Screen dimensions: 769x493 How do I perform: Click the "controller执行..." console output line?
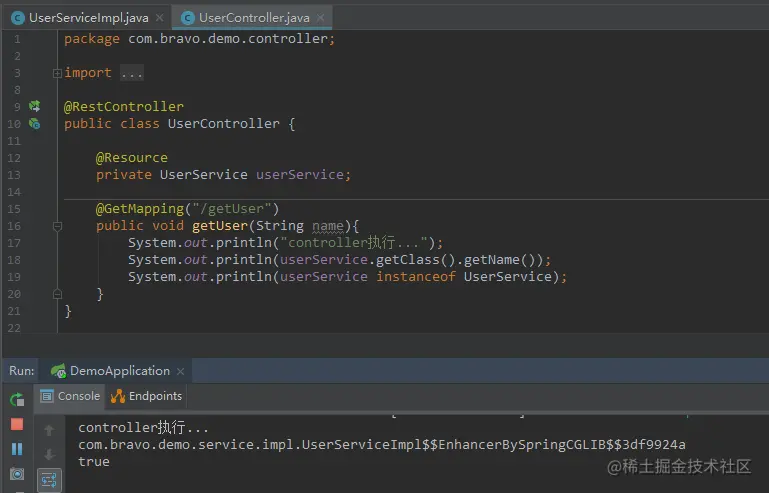coord(143,427)
